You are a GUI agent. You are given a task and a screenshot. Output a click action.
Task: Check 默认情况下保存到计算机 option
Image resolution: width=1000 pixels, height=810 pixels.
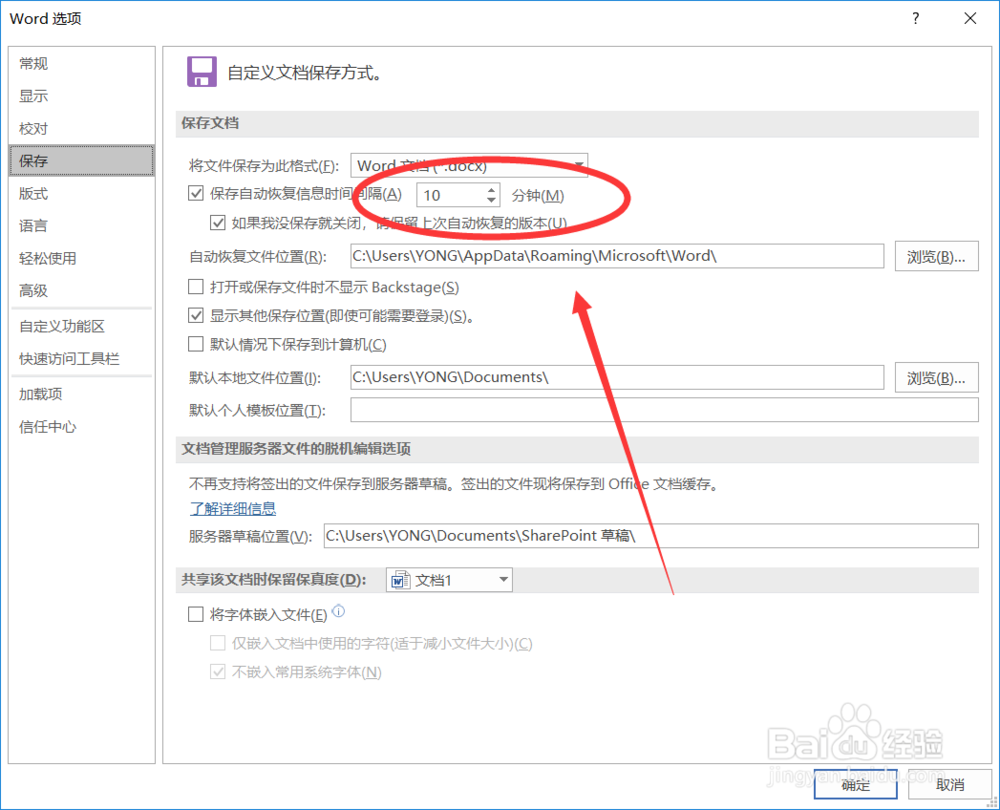click(196, 345)
